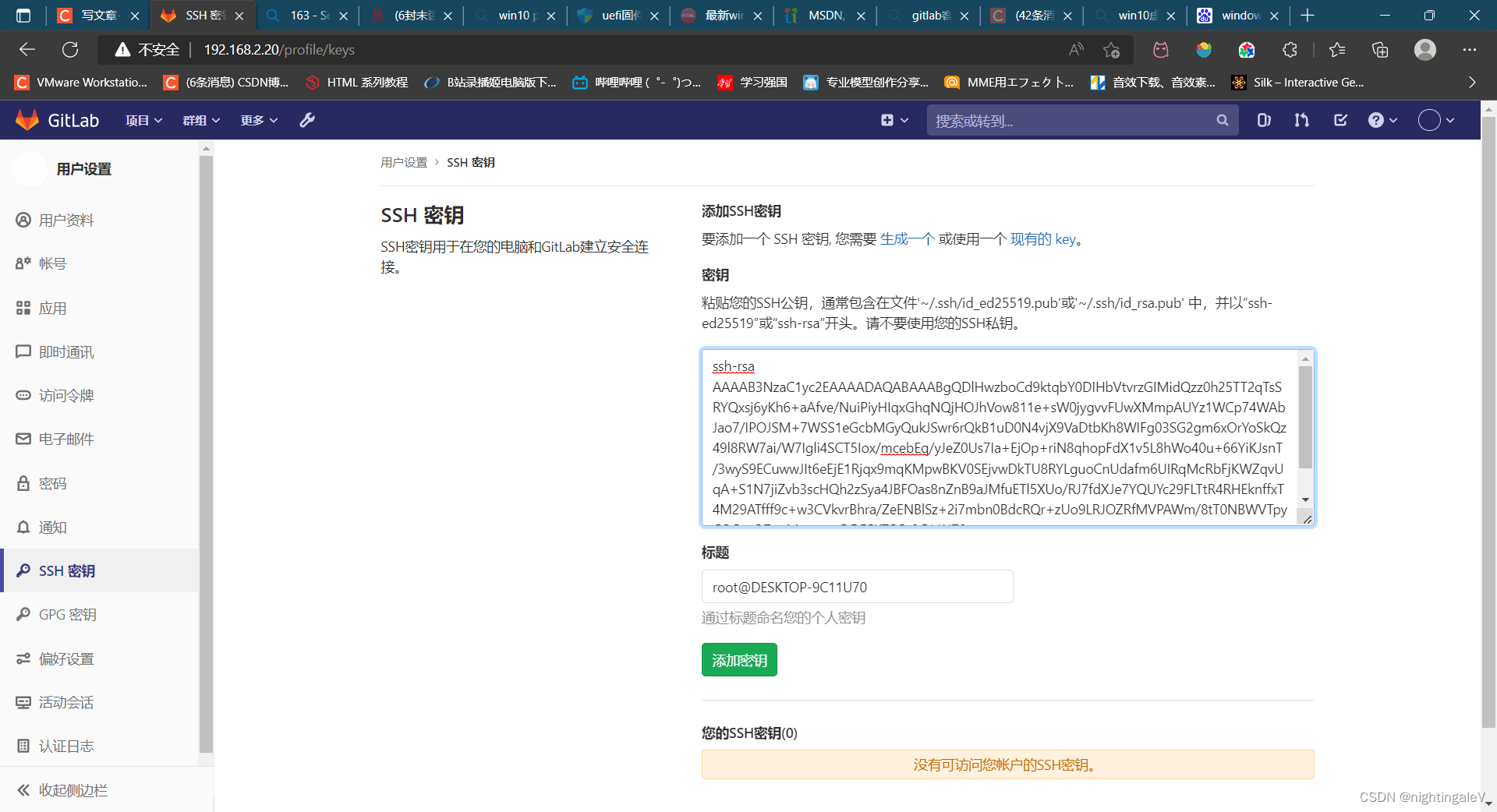
Task: Open browser extensions puzzle icon
Action: [1290, 50]
